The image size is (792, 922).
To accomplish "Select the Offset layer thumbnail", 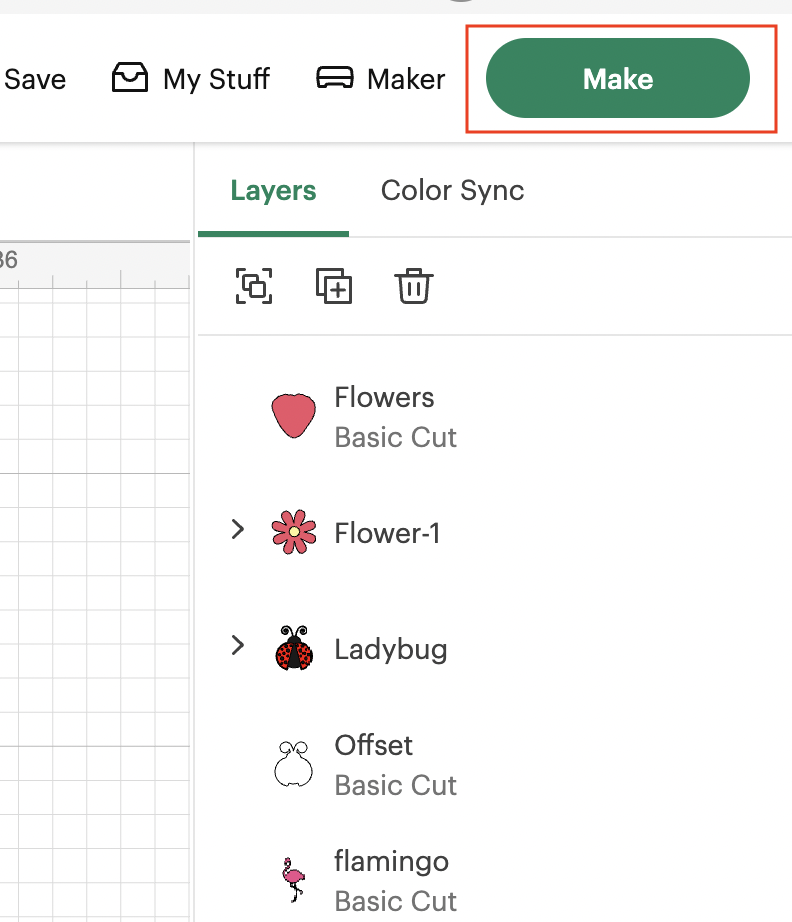I will (x=293, y=763).
